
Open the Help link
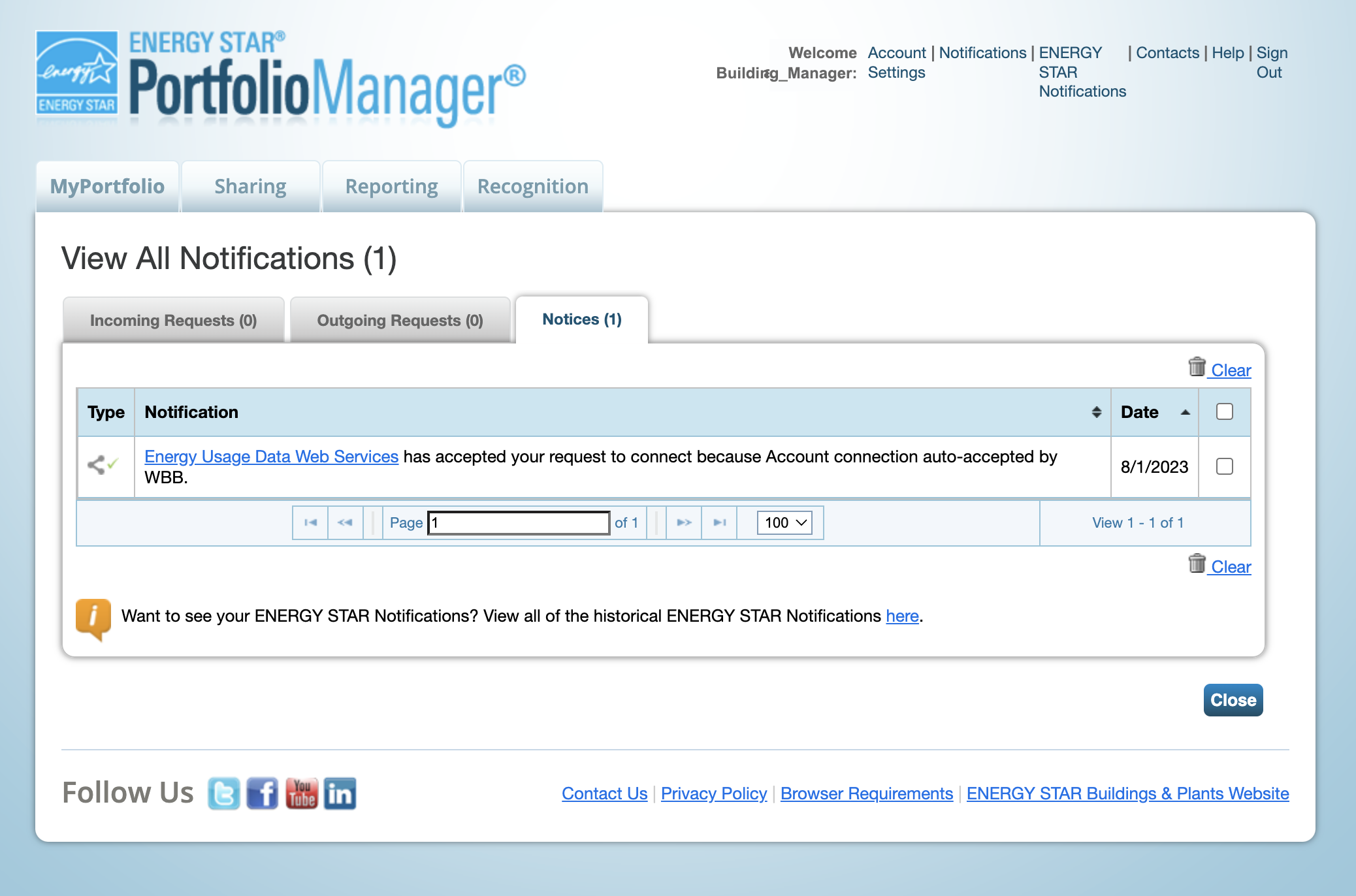1228,53
